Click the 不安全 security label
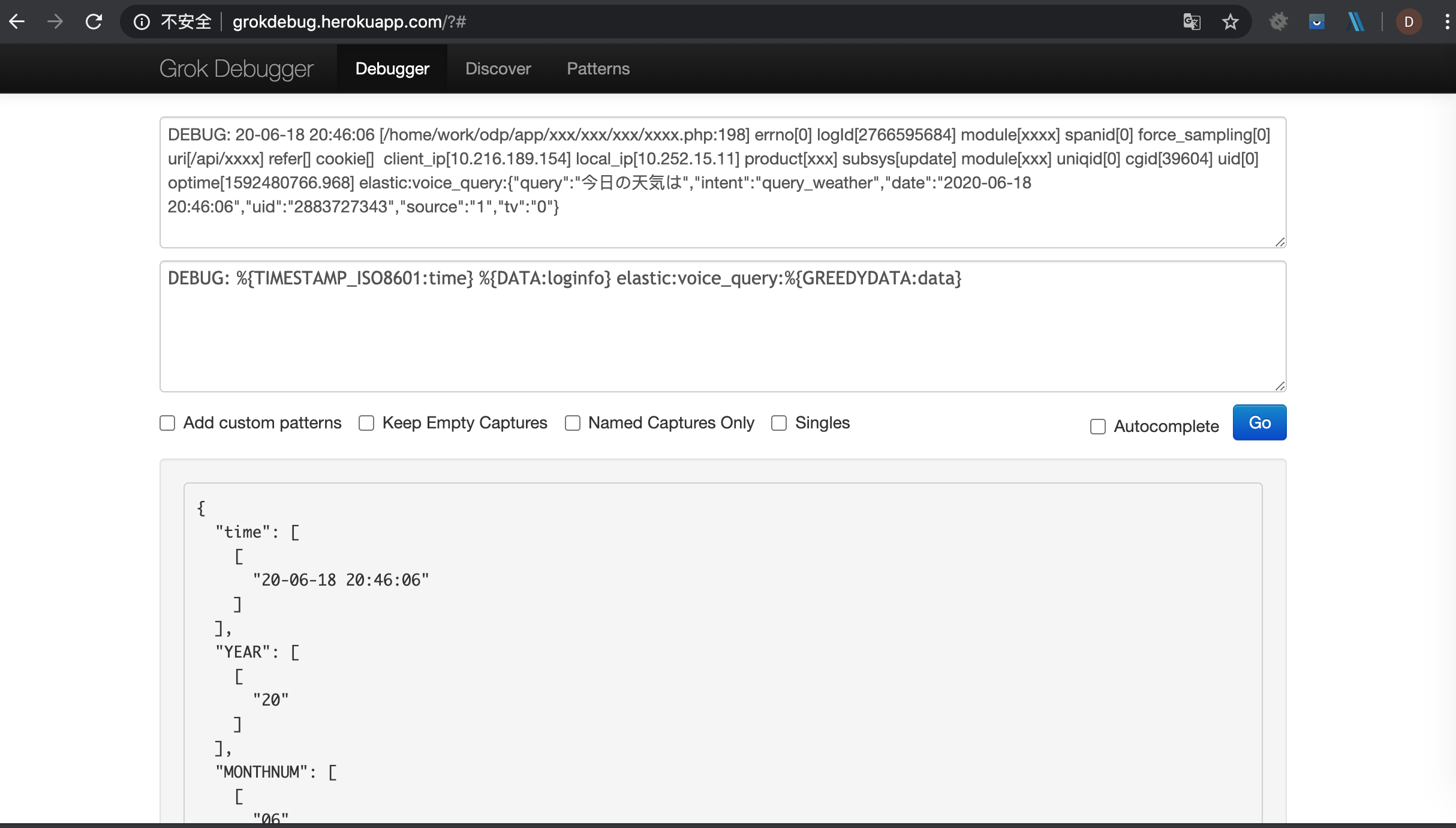The height and width of the screenshot is (828, 1456). click(x=186, y=22)
